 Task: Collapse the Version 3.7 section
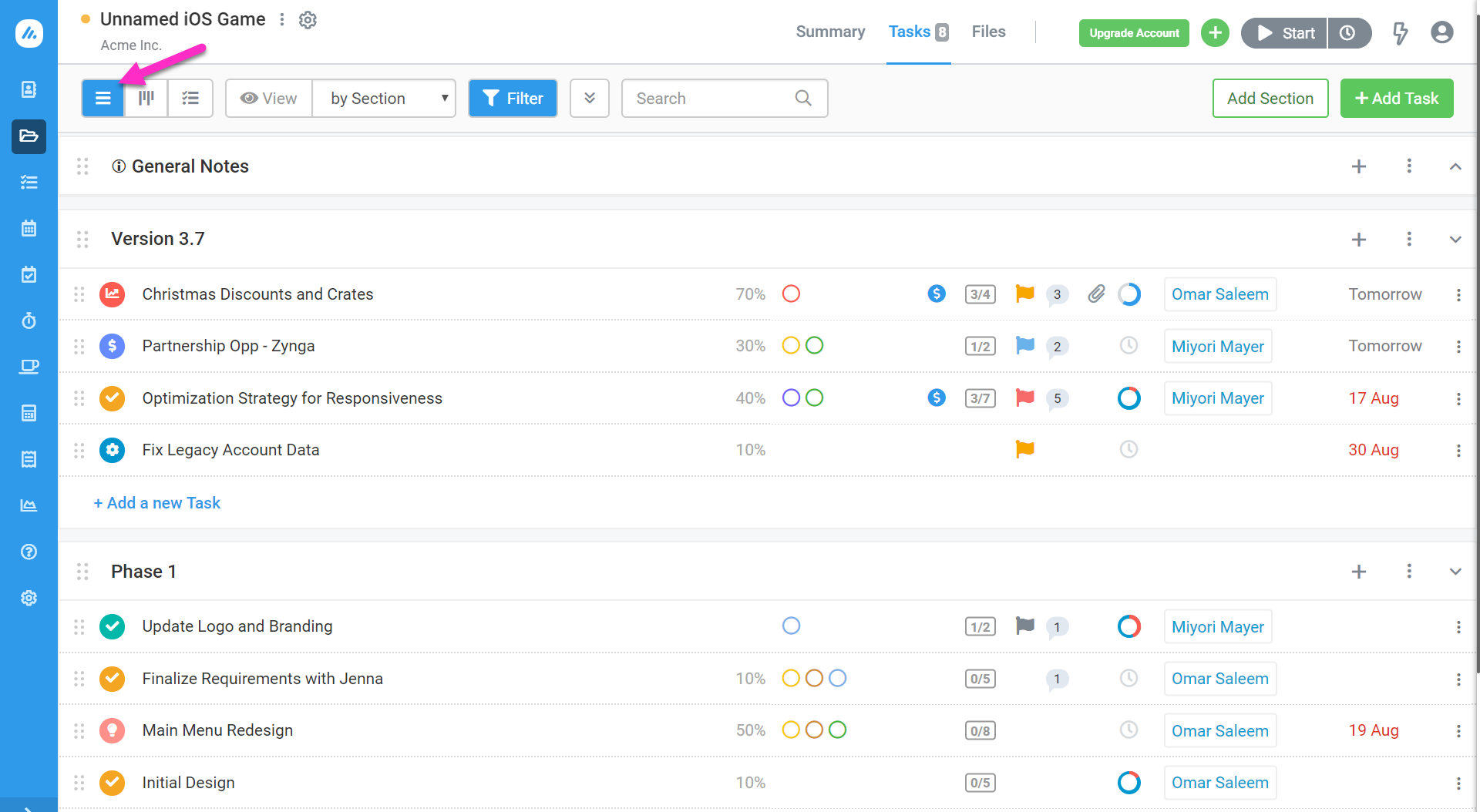(1455, 239)
